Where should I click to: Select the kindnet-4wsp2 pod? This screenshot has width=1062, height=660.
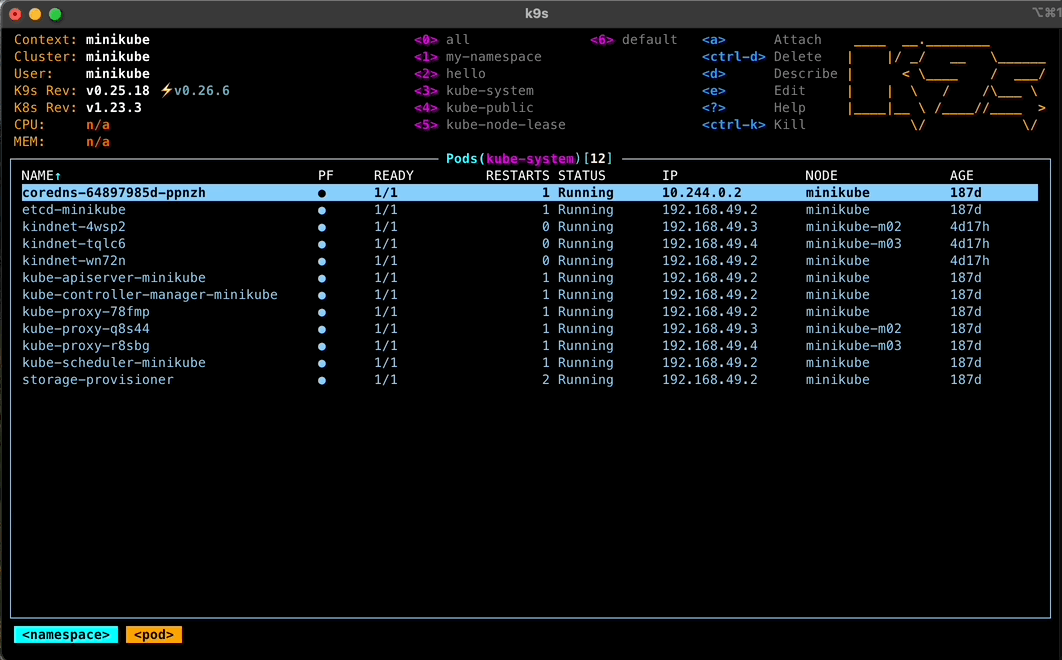[530, 226]
